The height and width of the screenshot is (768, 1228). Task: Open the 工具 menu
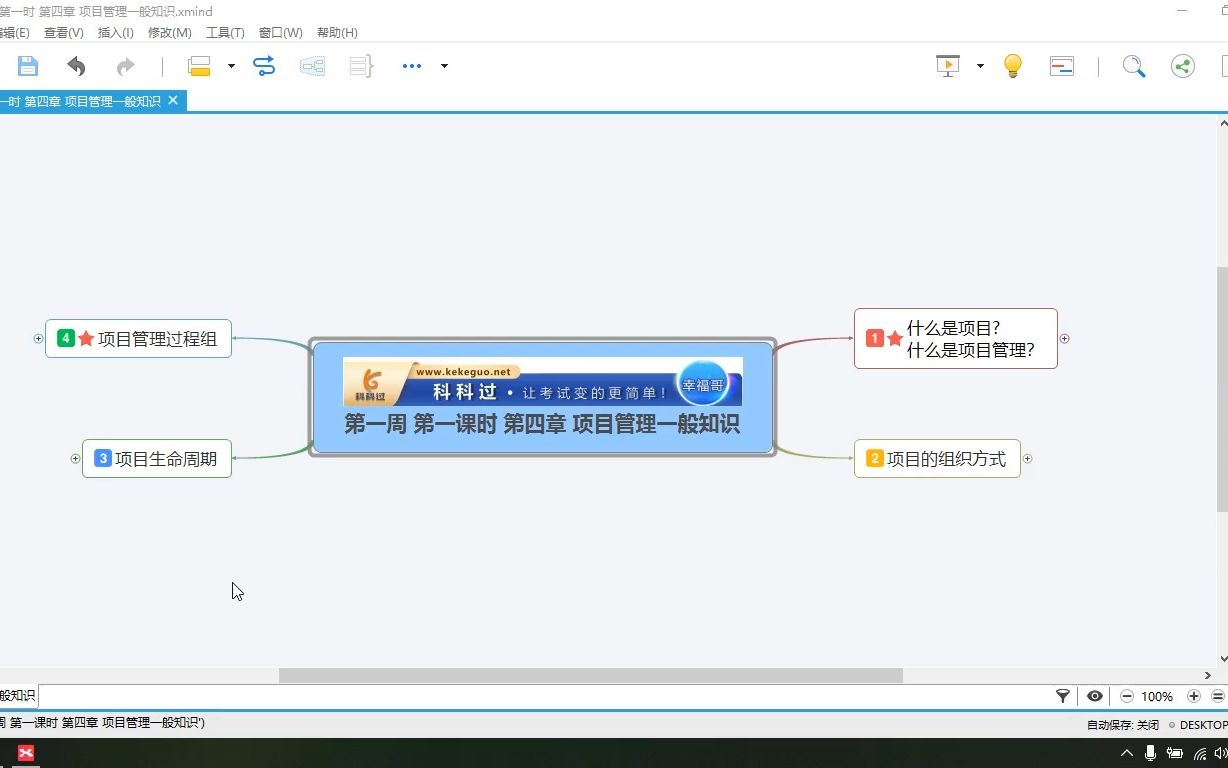coord(225,32)
